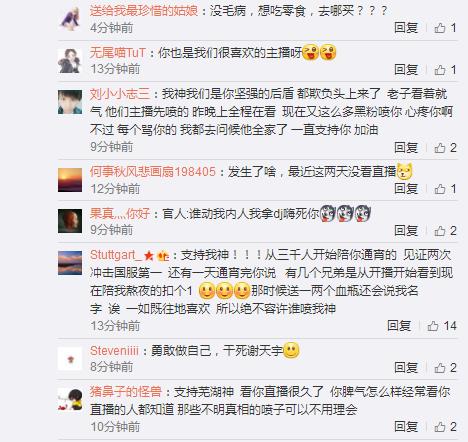
Task: Click 刘小小志三's avatar thumbnail
Action: pos(70,102)
